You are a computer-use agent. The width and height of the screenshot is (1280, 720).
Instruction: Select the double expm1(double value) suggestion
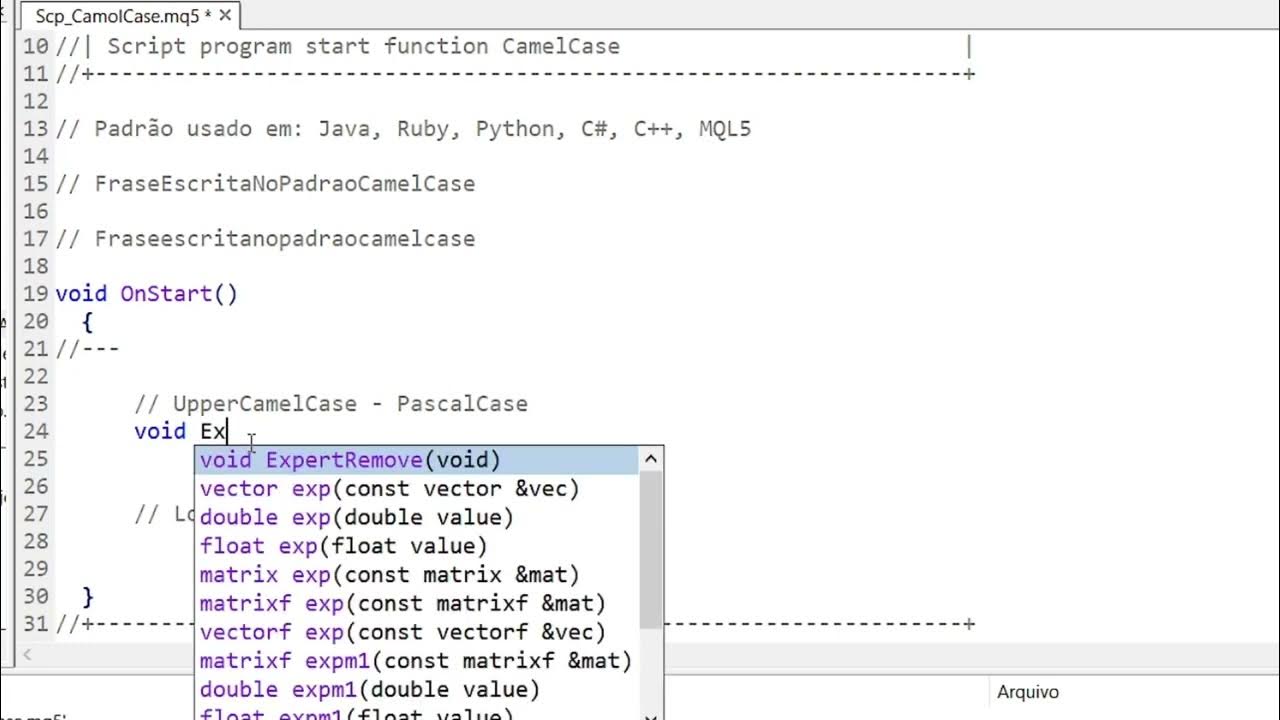(x=369, y=689)
